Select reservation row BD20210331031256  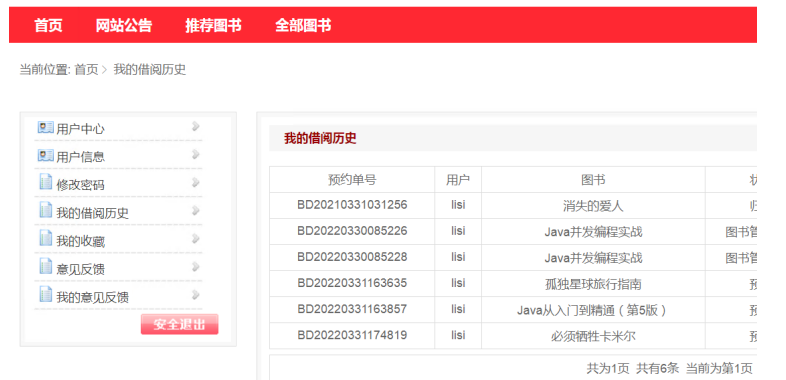pyautogui.click(x=512, y=206)
